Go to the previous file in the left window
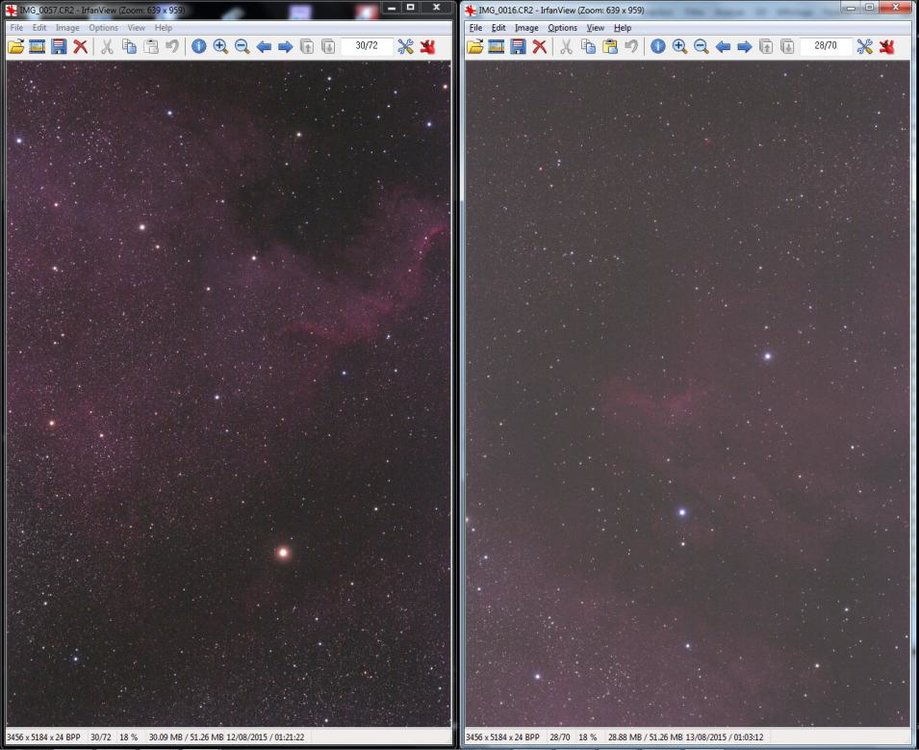Viewport: 919px width, 750px height. pos(263,46)
